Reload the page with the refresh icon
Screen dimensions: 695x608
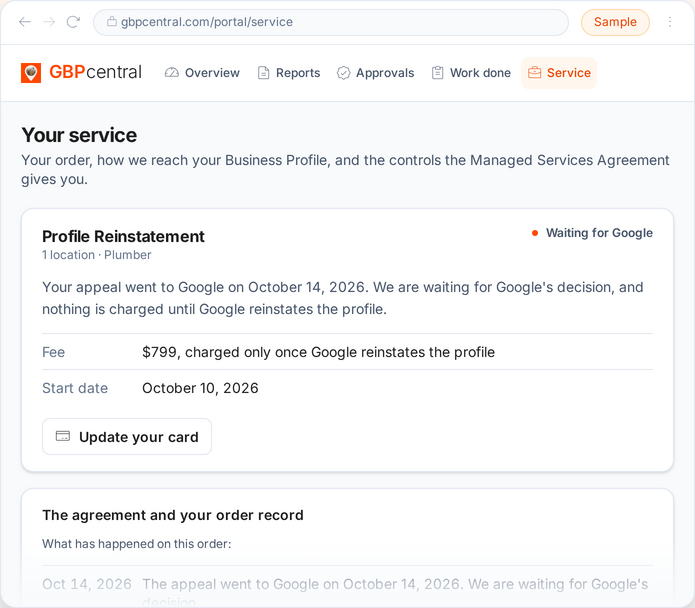[73, 22]
